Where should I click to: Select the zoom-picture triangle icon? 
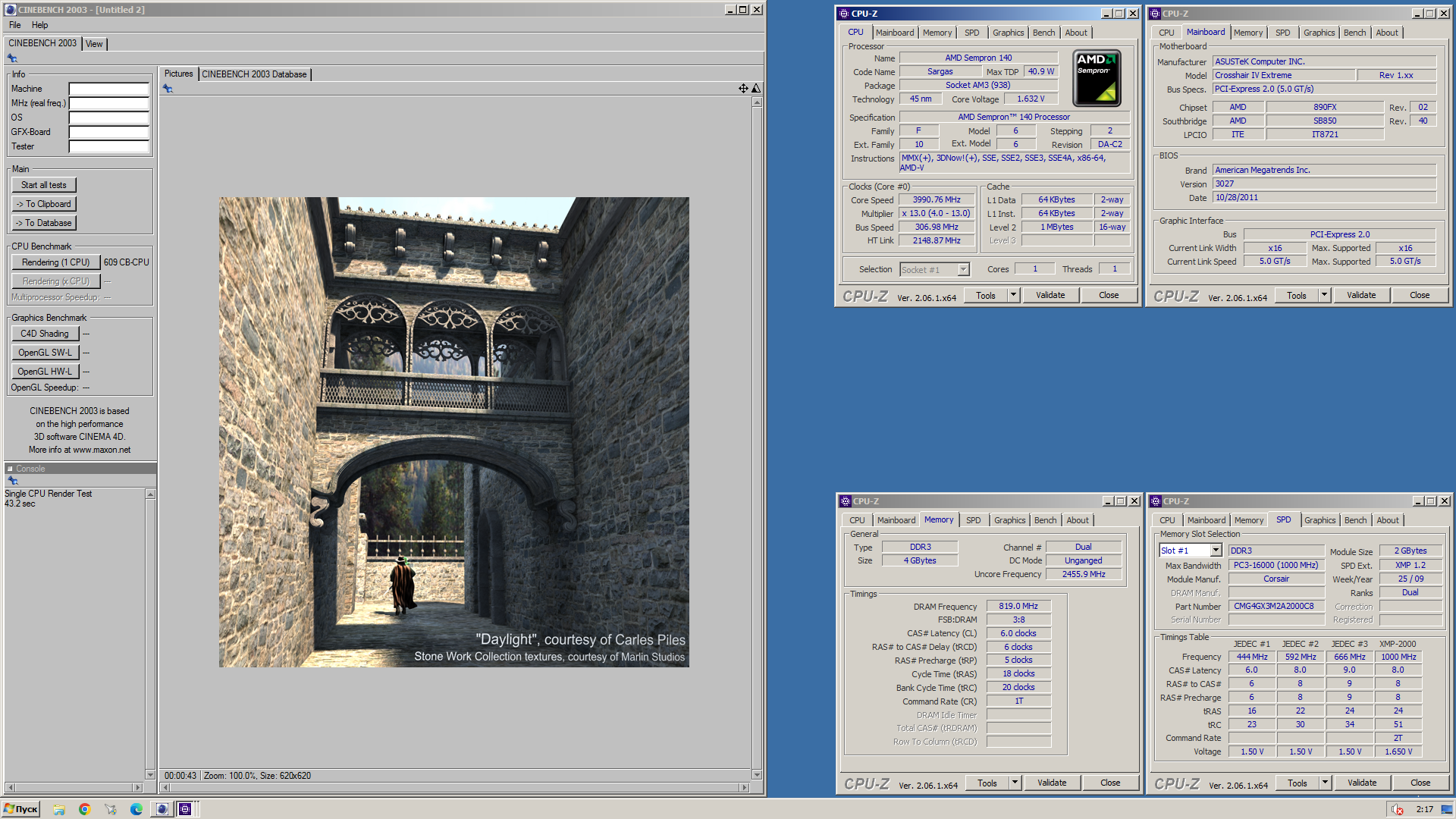(x=755, y=89)
